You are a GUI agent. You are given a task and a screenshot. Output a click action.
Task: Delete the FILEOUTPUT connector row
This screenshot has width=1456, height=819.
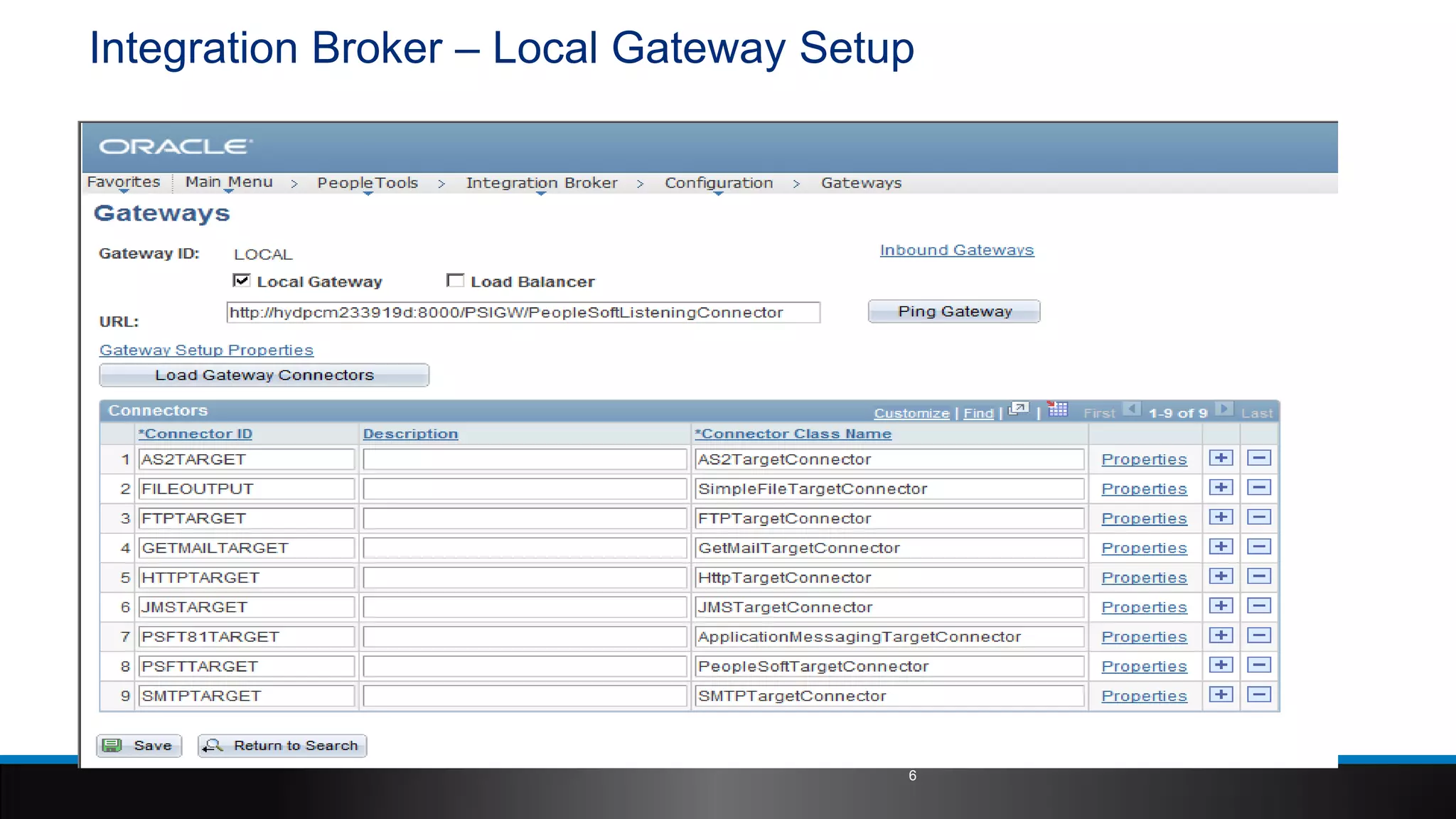(x=1259, y=488)
